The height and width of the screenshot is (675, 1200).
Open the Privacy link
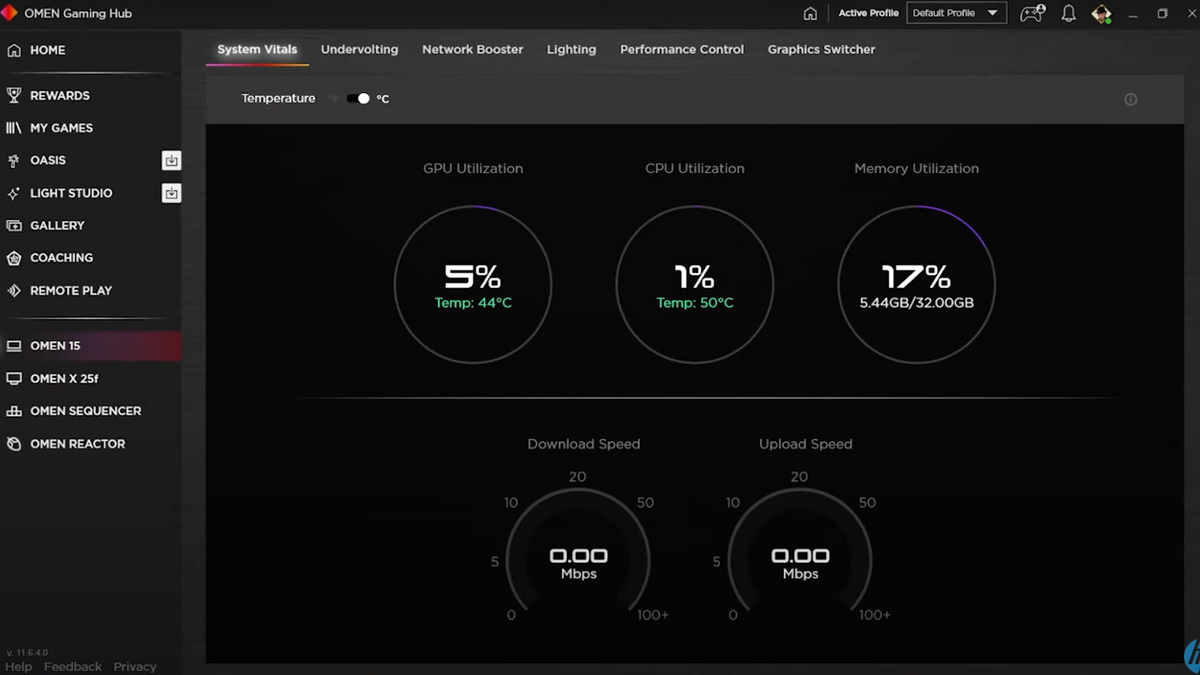135,667
